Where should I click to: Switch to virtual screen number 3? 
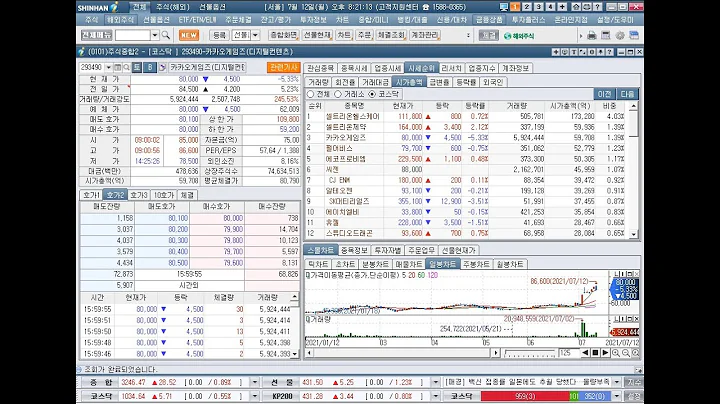538,7
